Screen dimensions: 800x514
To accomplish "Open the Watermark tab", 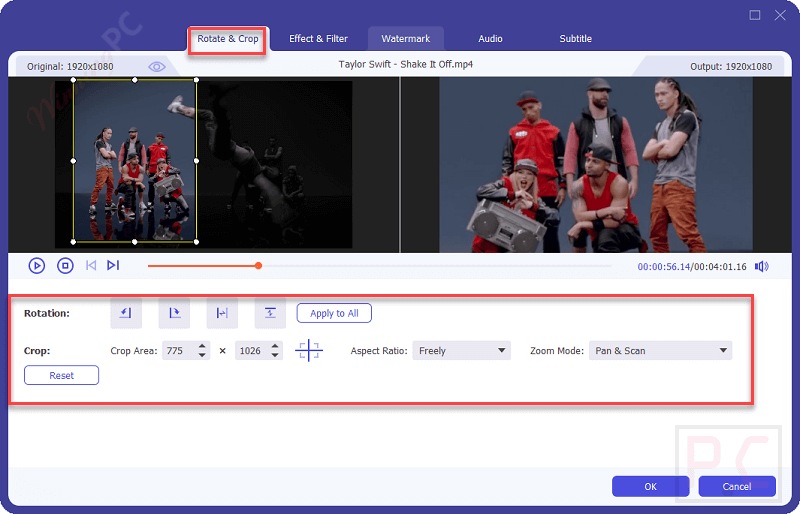I will click(x=406, y=39).
